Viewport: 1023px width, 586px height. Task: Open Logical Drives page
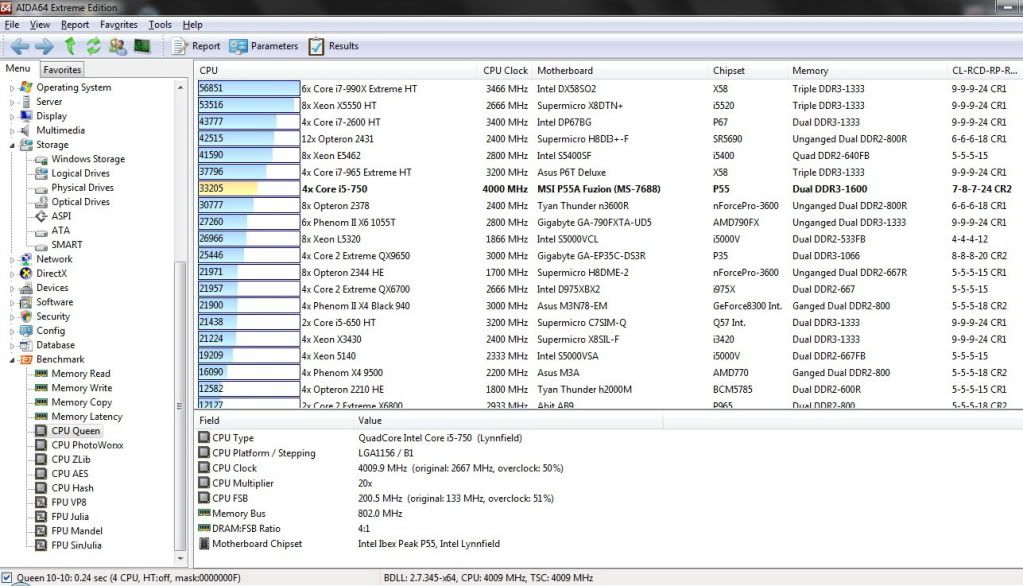pyautogui.click(x=80, y=173)
